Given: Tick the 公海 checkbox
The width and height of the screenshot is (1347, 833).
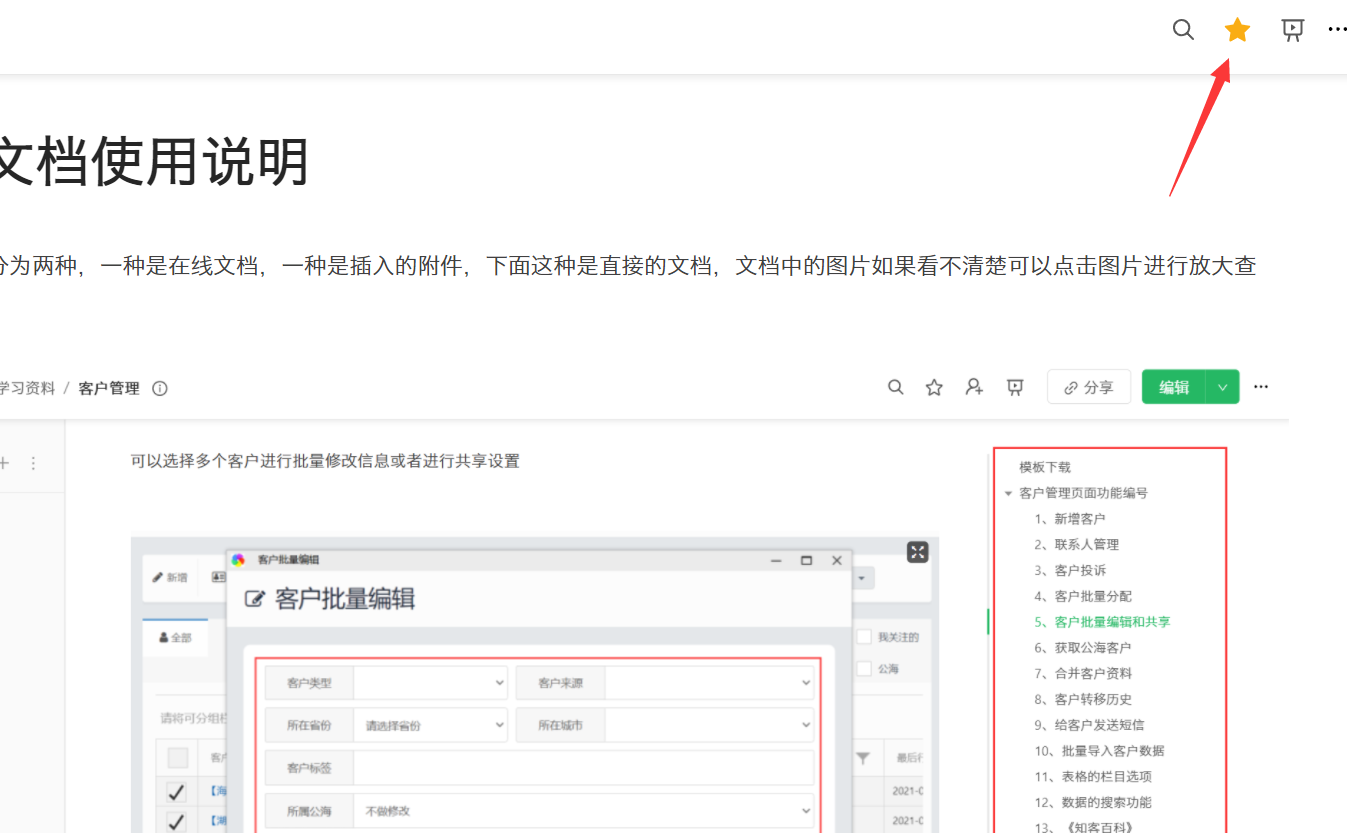Looking at the screenshot, I should (x=864, y=669).
